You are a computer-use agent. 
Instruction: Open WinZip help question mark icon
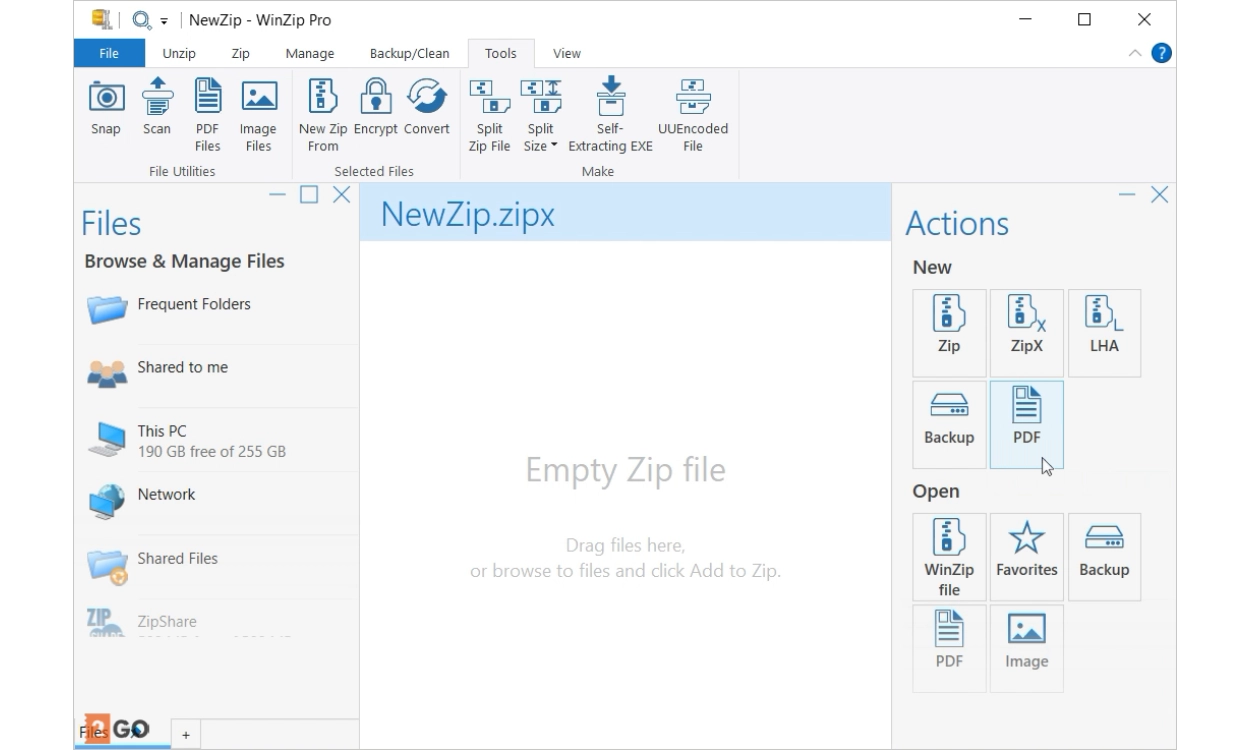point(1161,53)
